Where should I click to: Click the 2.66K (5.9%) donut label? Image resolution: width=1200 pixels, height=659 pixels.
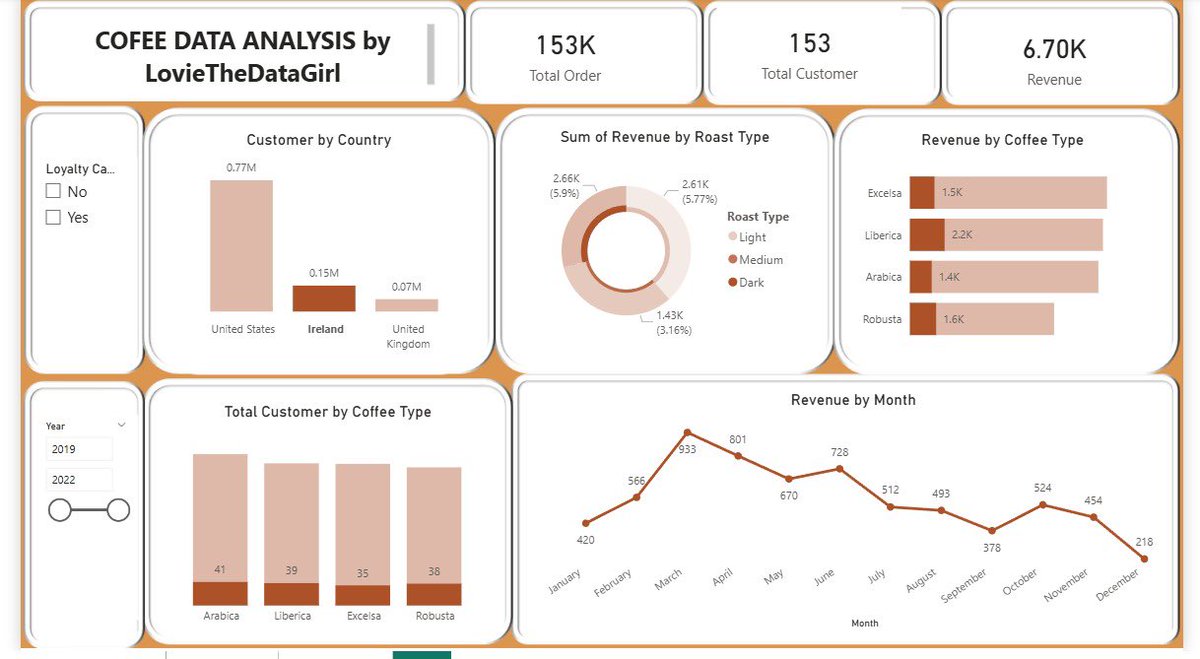click(x=566, y=186)
